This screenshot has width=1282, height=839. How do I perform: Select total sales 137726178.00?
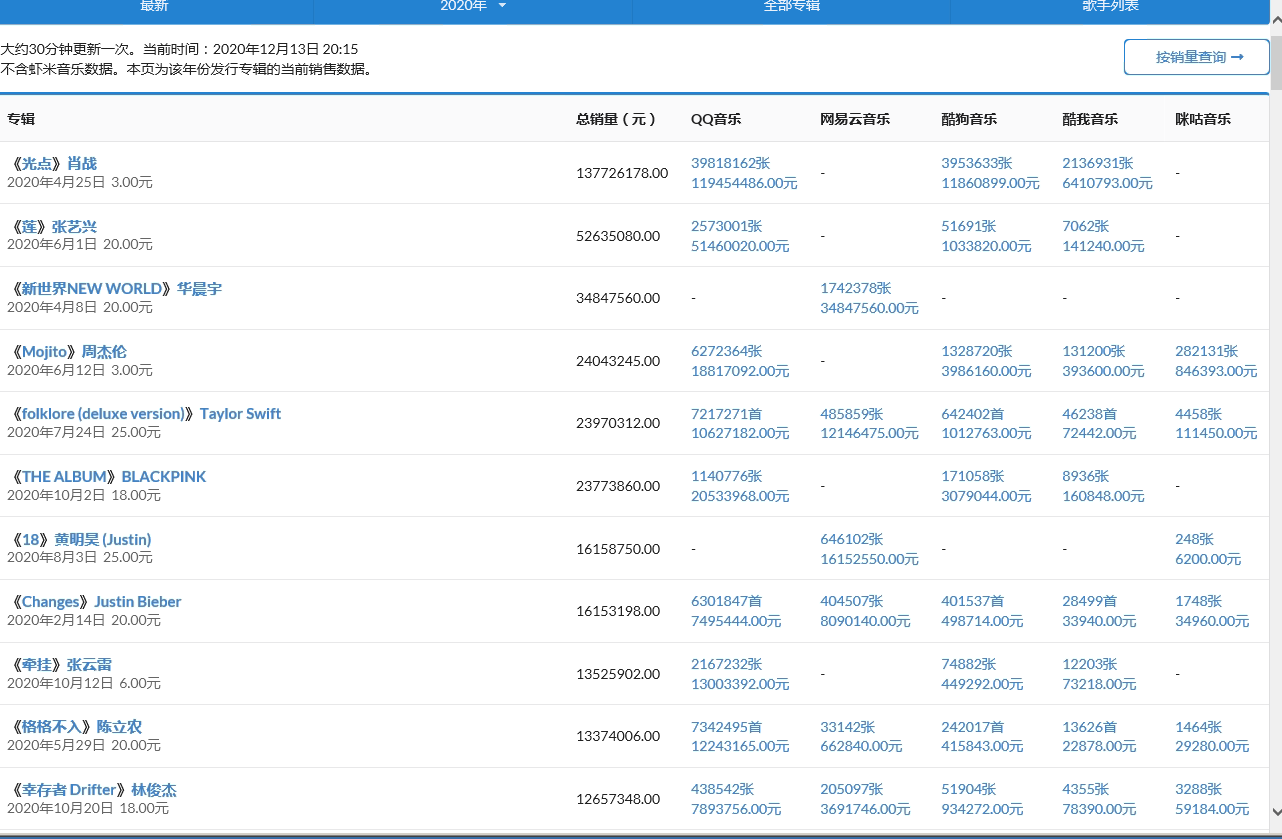click(x=622, y=173)
